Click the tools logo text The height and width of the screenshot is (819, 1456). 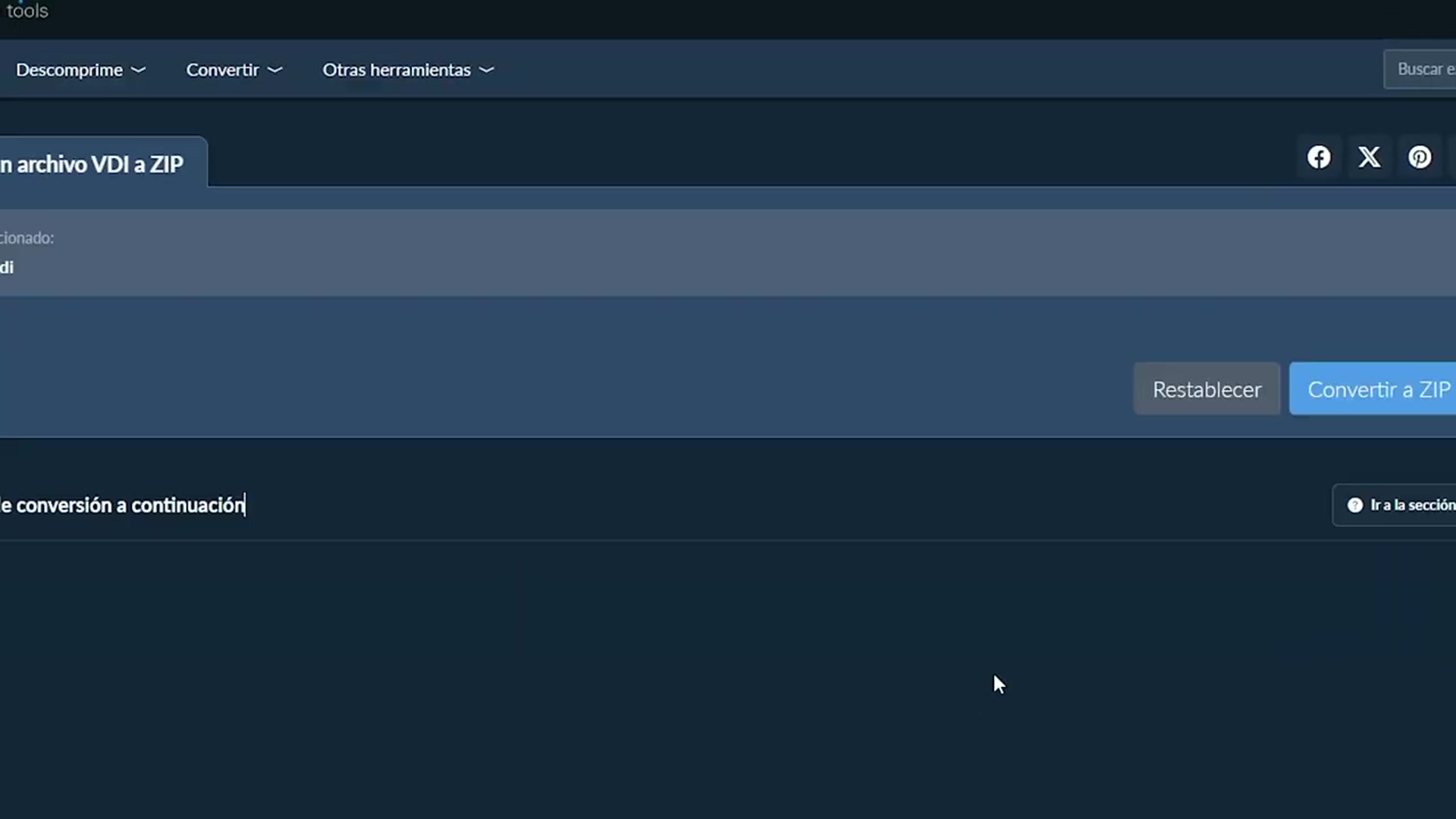[27, 11]
